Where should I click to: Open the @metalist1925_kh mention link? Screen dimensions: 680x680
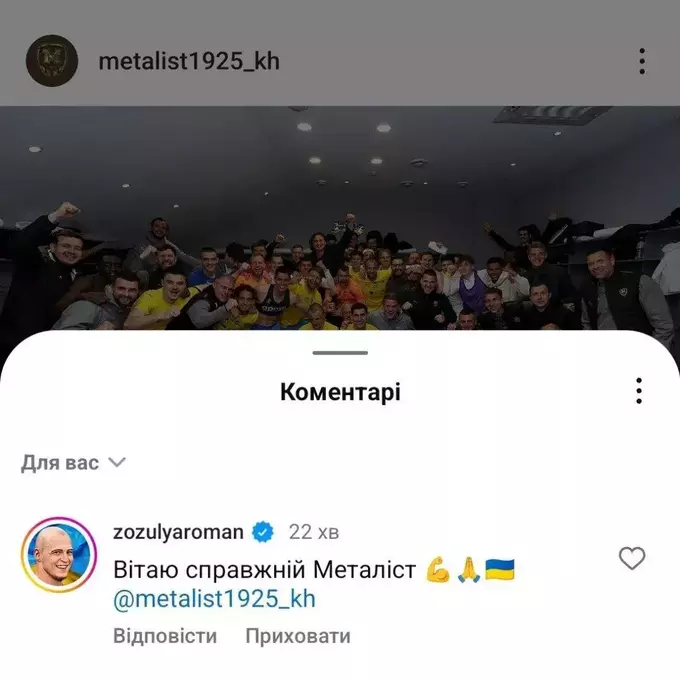pos(214,599)
